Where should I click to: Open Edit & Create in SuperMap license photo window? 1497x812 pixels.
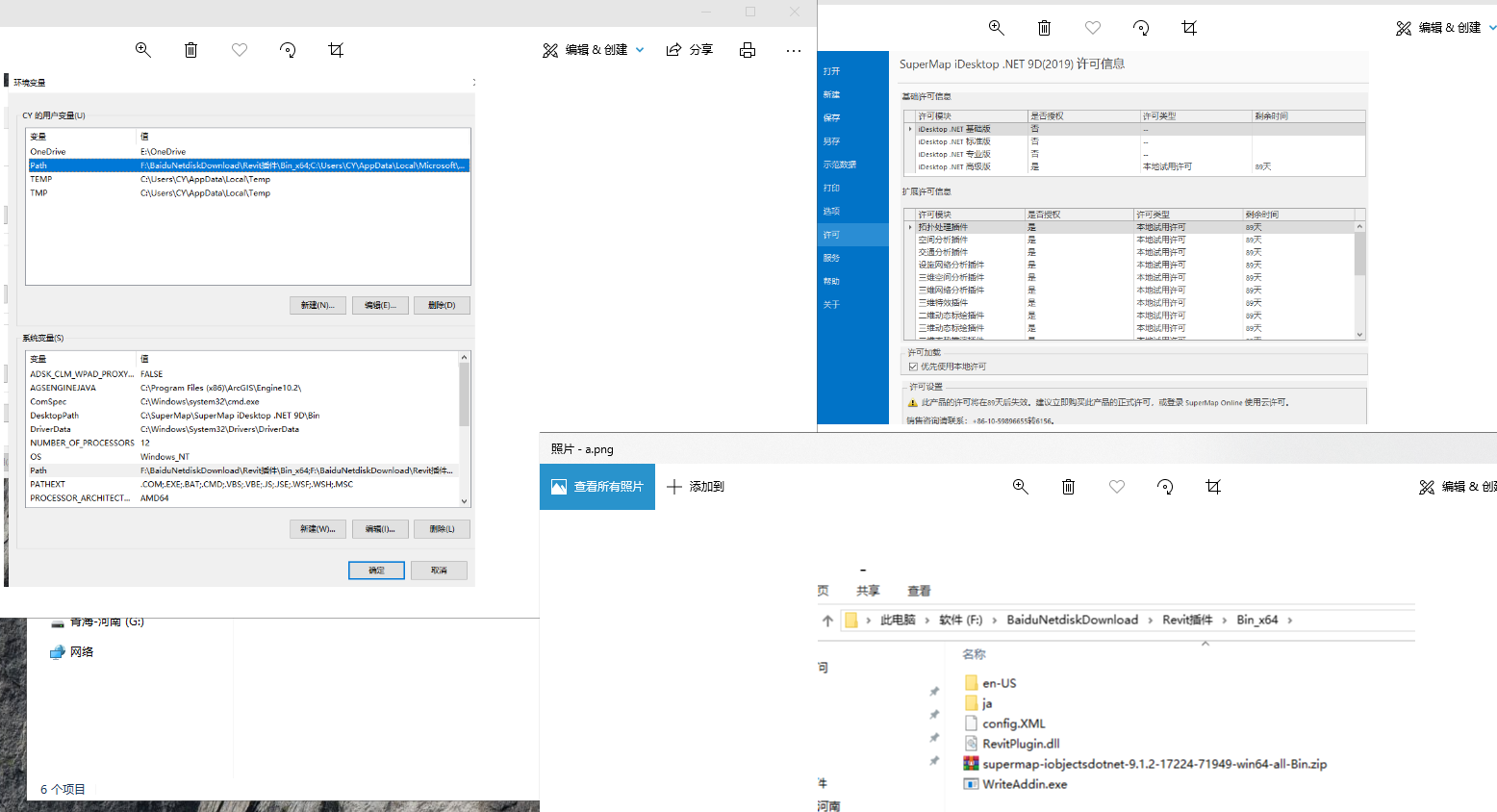point(1446,28)
